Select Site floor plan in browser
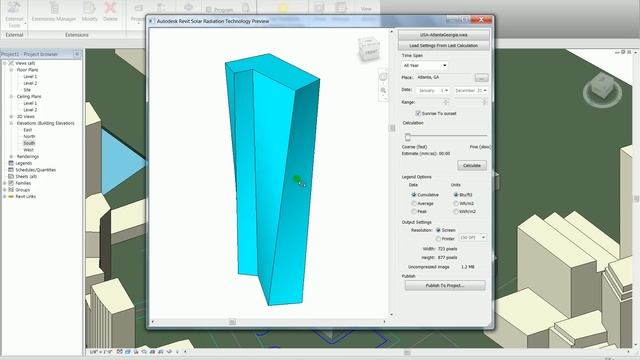The width and height of the screenshot is (640, 360). tap(27, 90)
